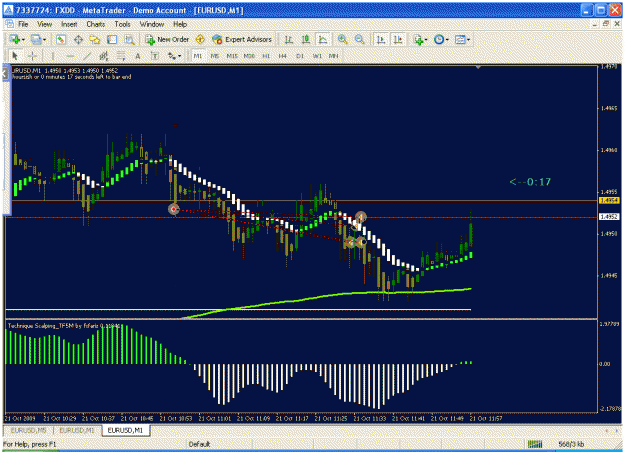
Task: Select the Equidistant Channel tool
Action: coord(104,56)
